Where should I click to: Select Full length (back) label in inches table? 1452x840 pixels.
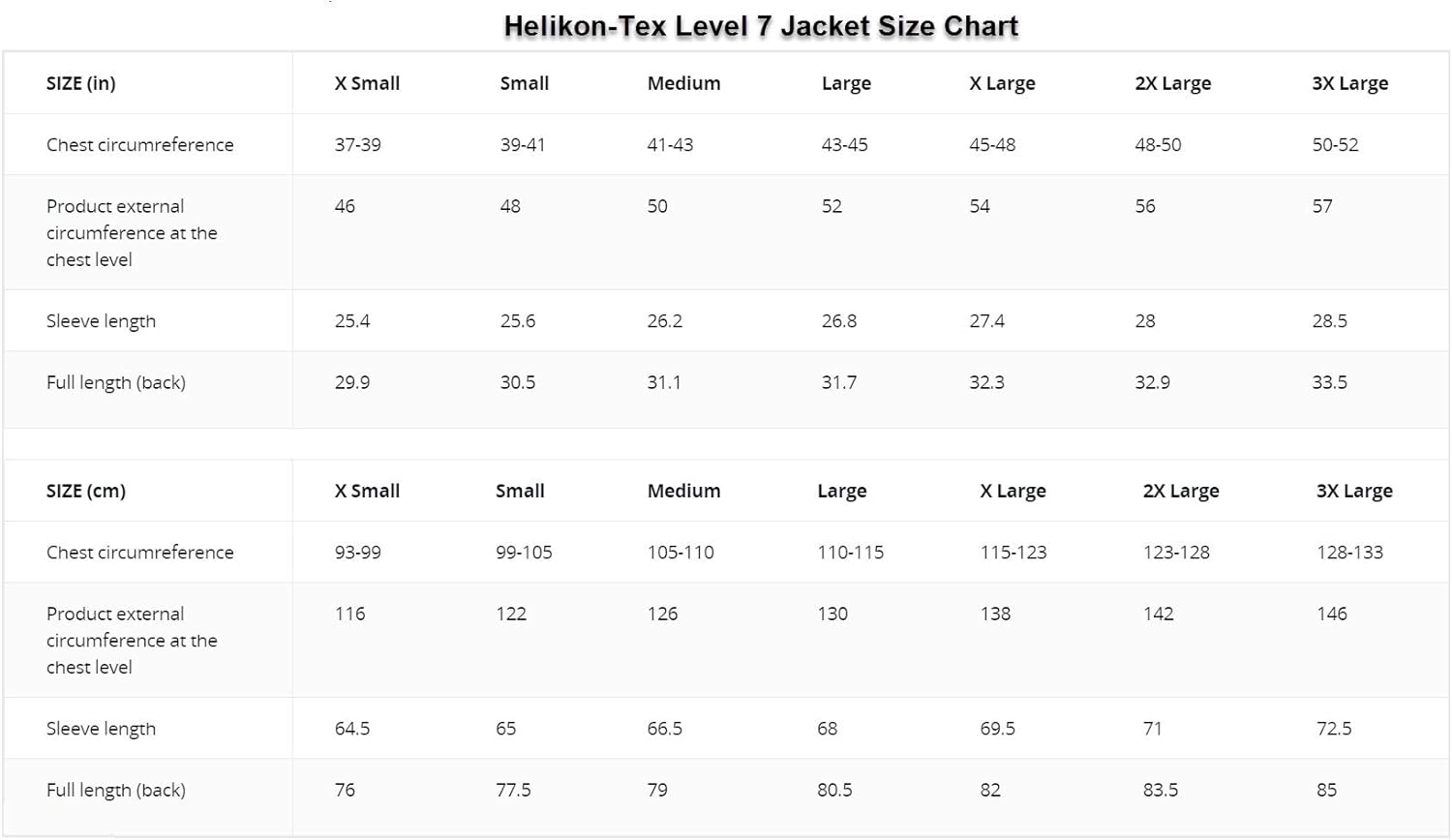(x=116, y=382)
